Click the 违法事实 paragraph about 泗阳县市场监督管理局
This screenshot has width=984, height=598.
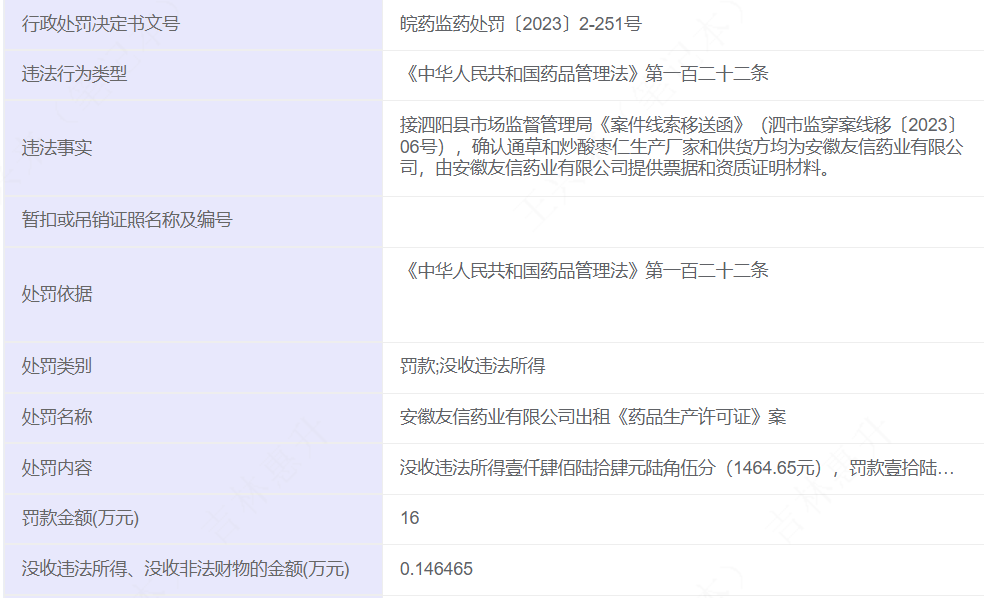point(680,147)
